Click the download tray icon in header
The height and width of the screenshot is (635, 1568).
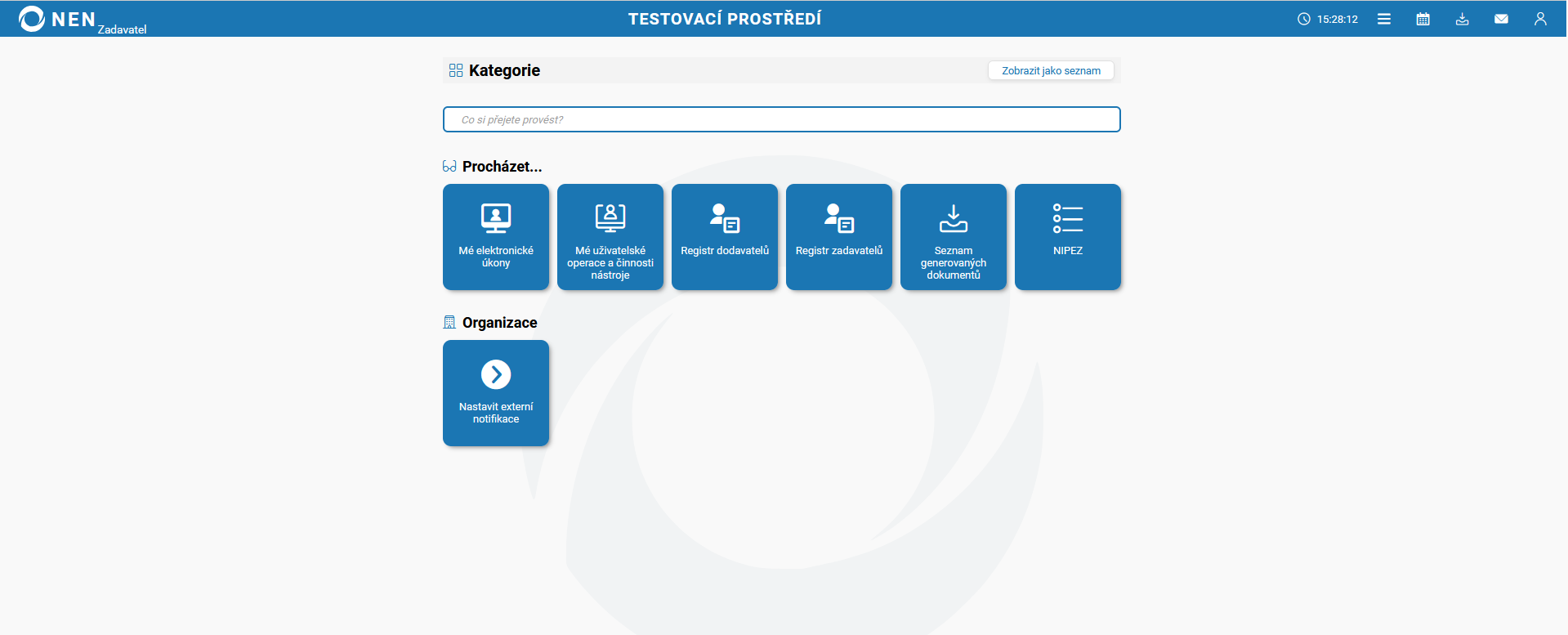point(1462,19)
